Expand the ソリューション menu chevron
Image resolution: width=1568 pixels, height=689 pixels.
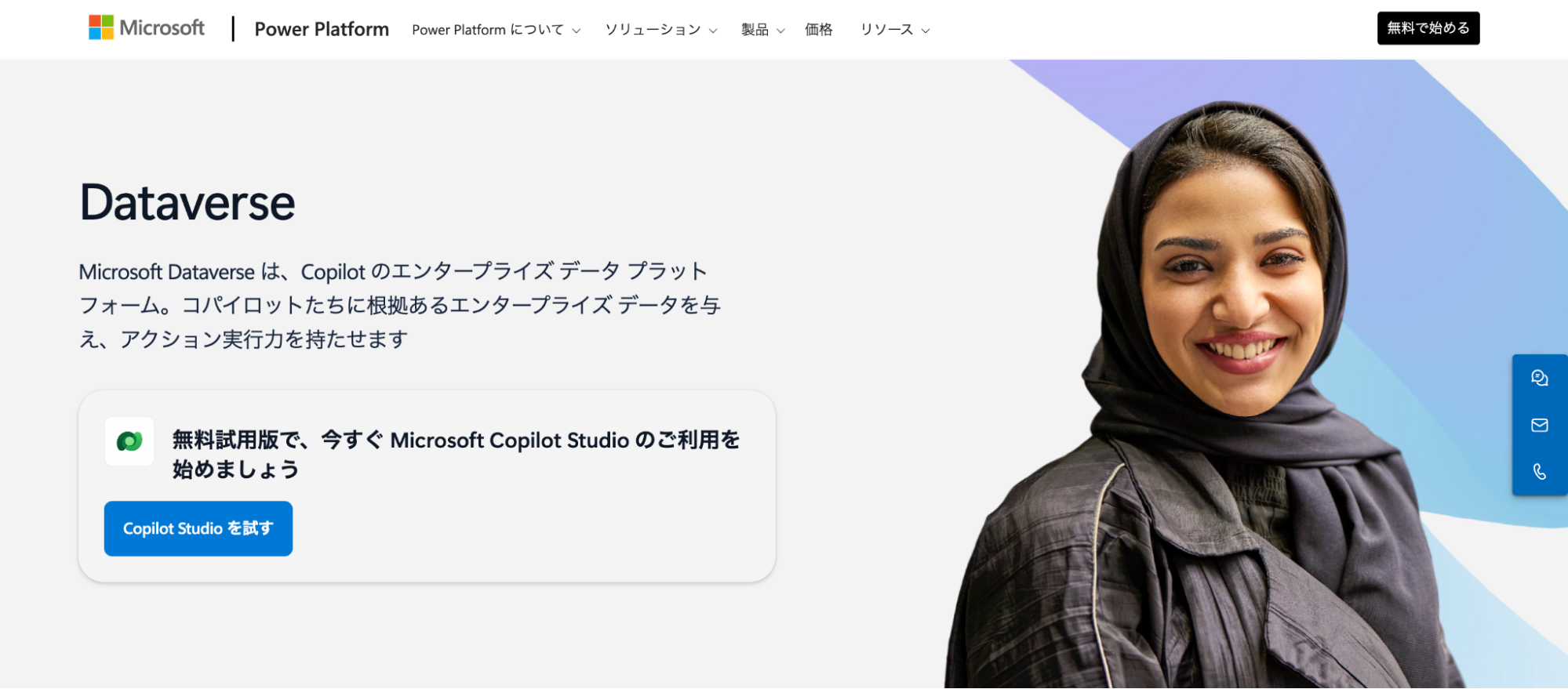[713, 31]
